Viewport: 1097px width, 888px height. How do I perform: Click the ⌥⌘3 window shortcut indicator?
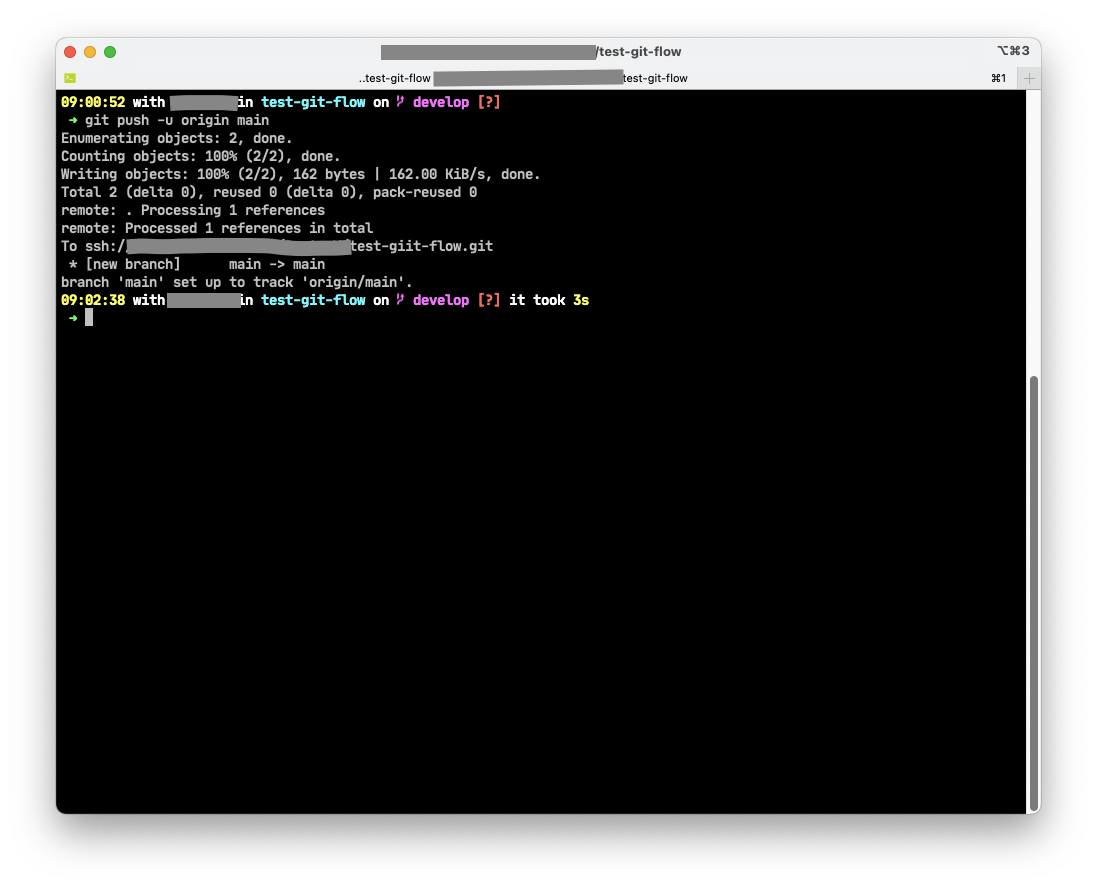pos(1012,51)
